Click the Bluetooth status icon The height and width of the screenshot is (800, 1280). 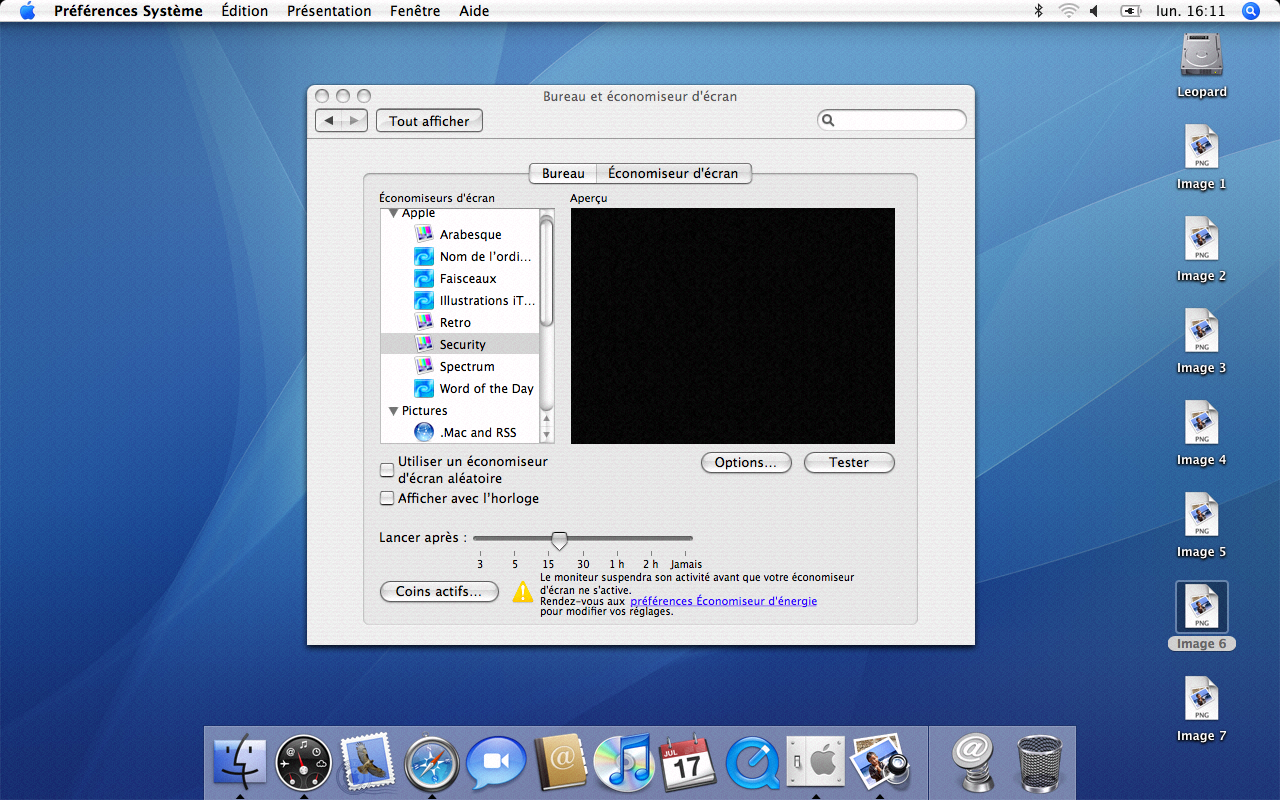[x=1038, y=11]
